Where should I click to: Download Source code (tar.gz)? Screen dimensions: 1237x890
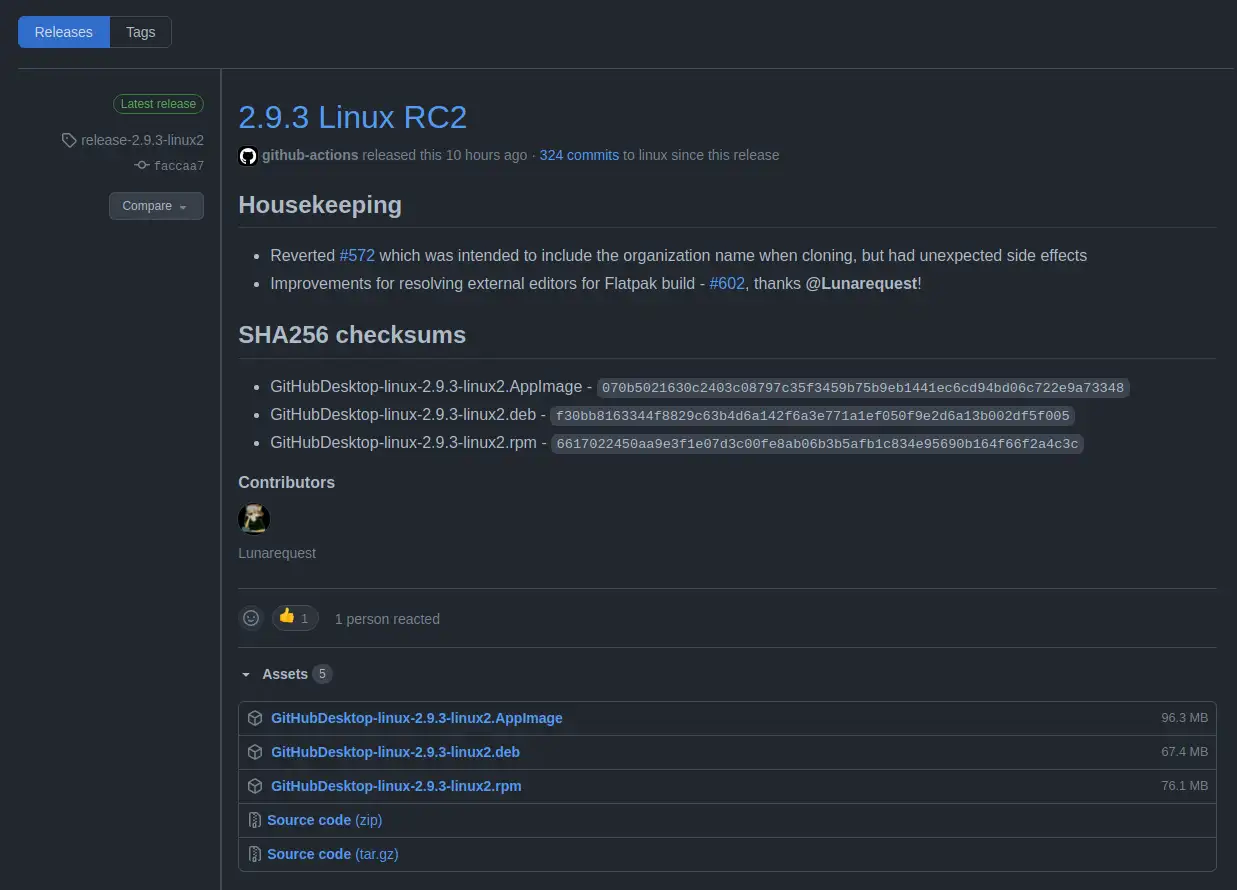[x=333, y=854]
